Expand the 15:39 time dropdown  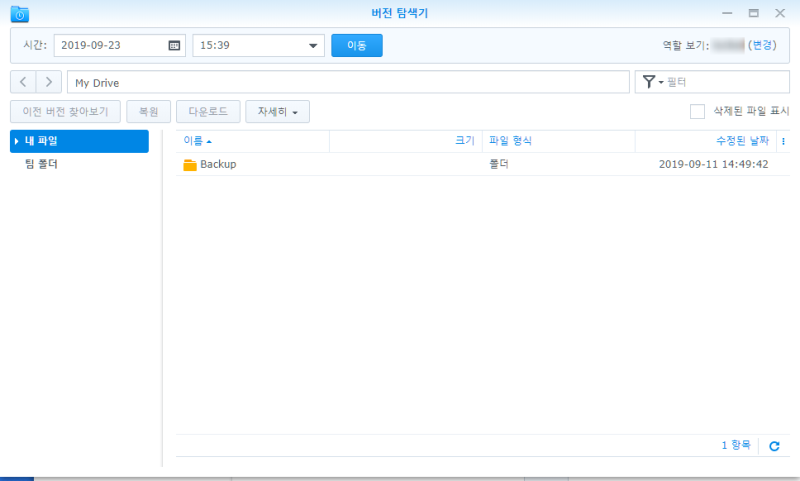(313, 45)
